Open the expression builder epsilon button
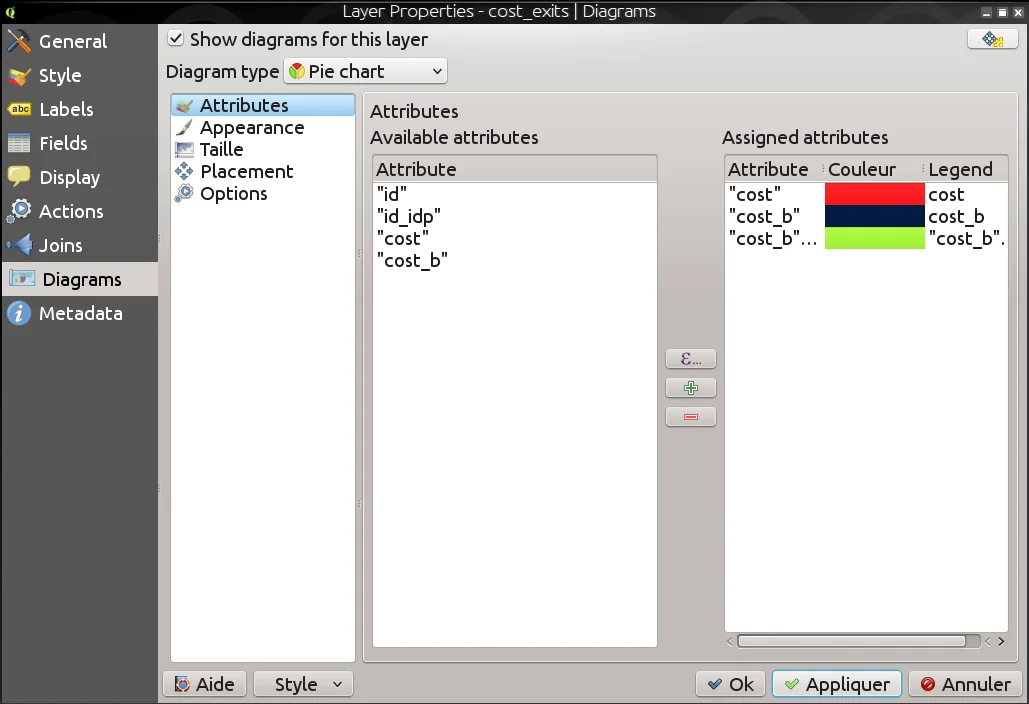 coord(690,359)
